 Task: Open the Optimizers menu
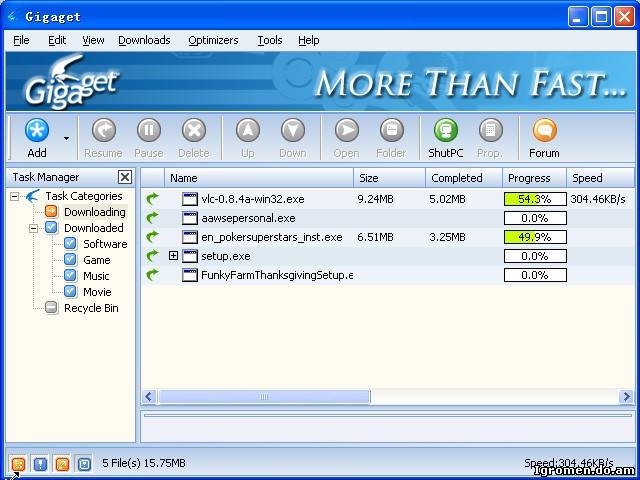coord(213,40)
